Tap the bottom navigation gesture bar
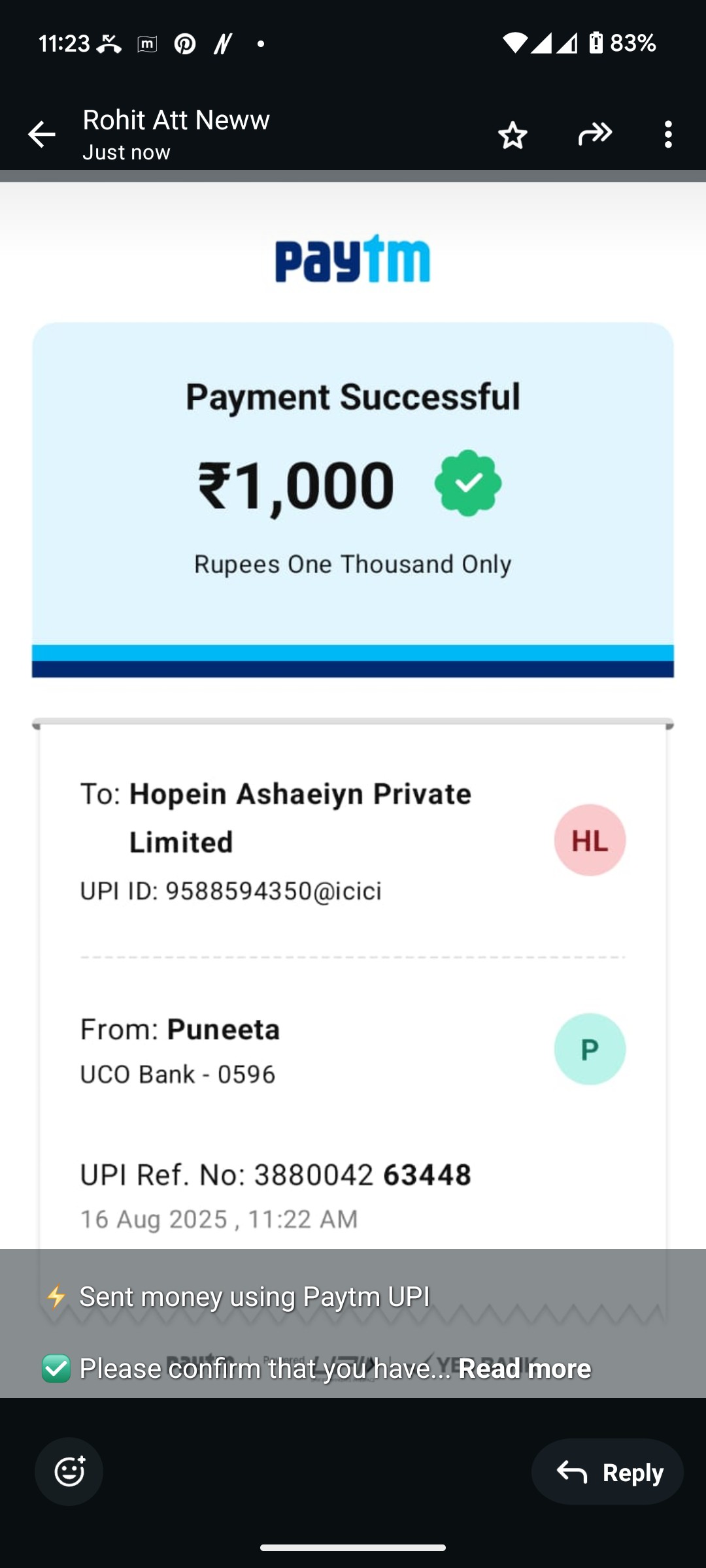This screenshot has width=706, height=1568. (353, 1548)
